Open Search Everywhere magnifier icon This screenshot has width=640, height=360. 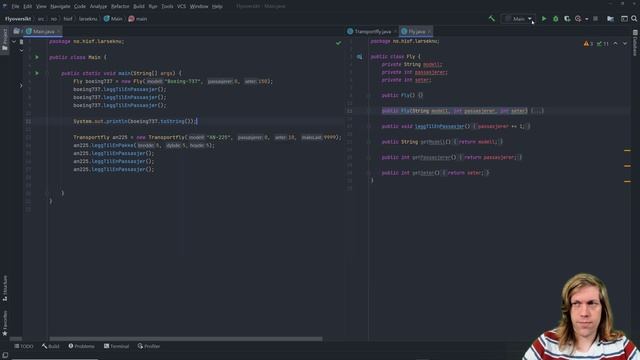[x=634, y=19]
